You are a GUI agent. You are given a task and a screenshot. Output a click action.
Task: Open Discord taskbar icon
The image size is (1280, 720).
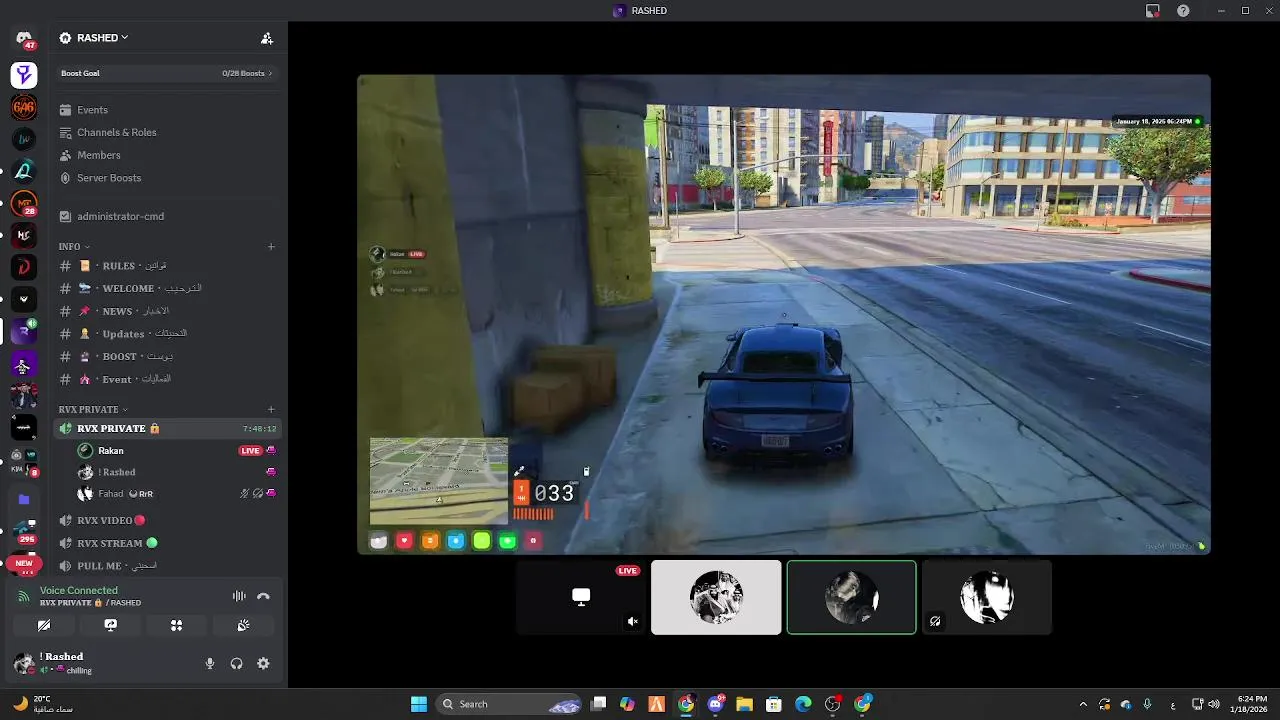716,704
